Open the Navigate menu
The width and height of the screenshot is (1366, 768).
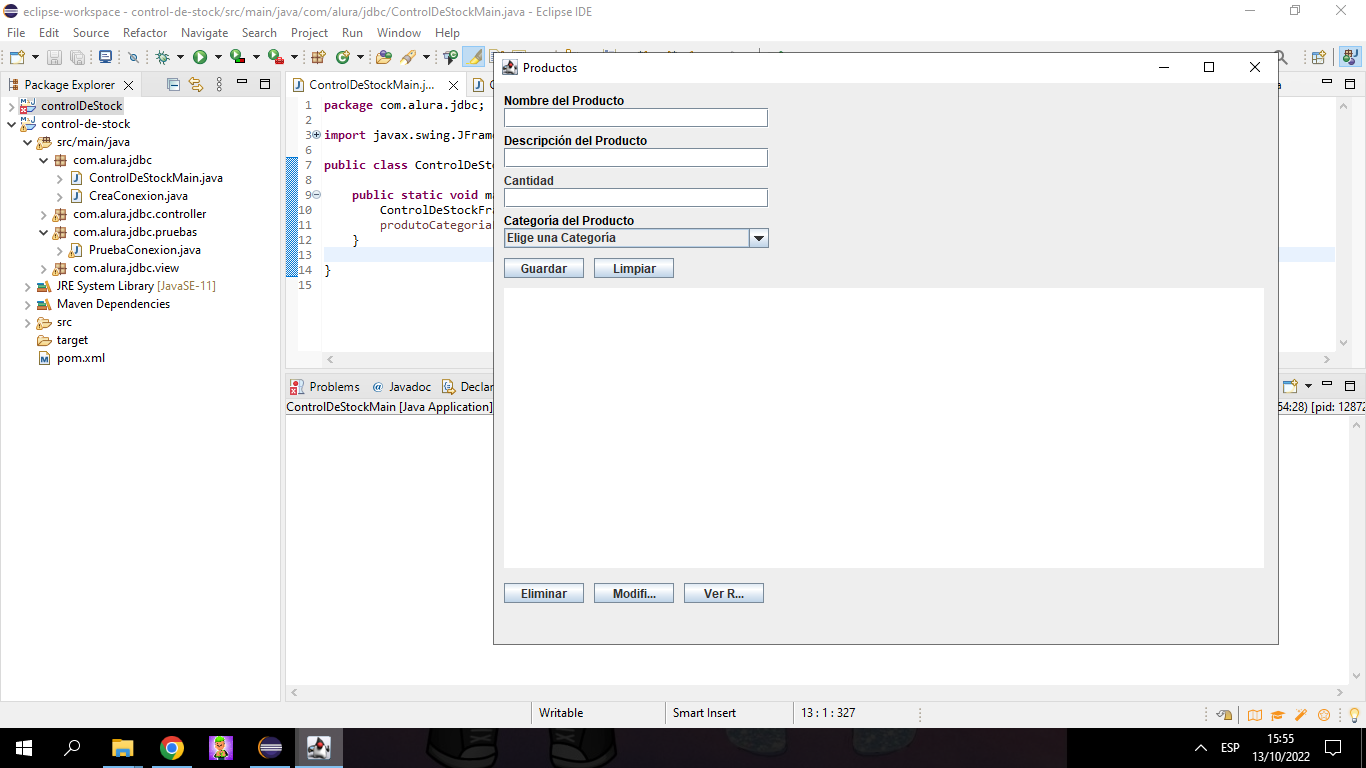(x=204, y=33)
